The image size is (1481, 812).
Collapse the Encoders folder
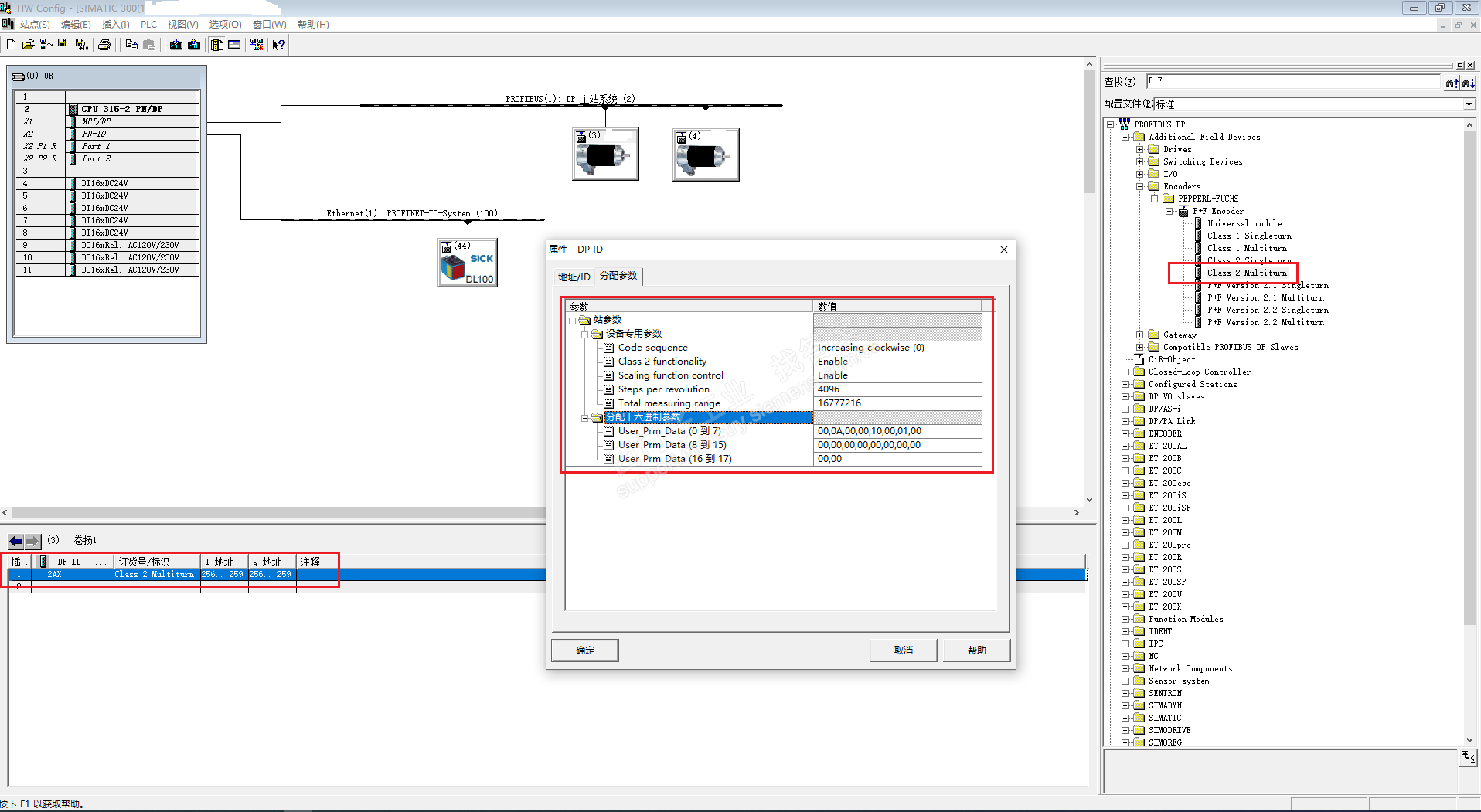[x=1140, y=186]
